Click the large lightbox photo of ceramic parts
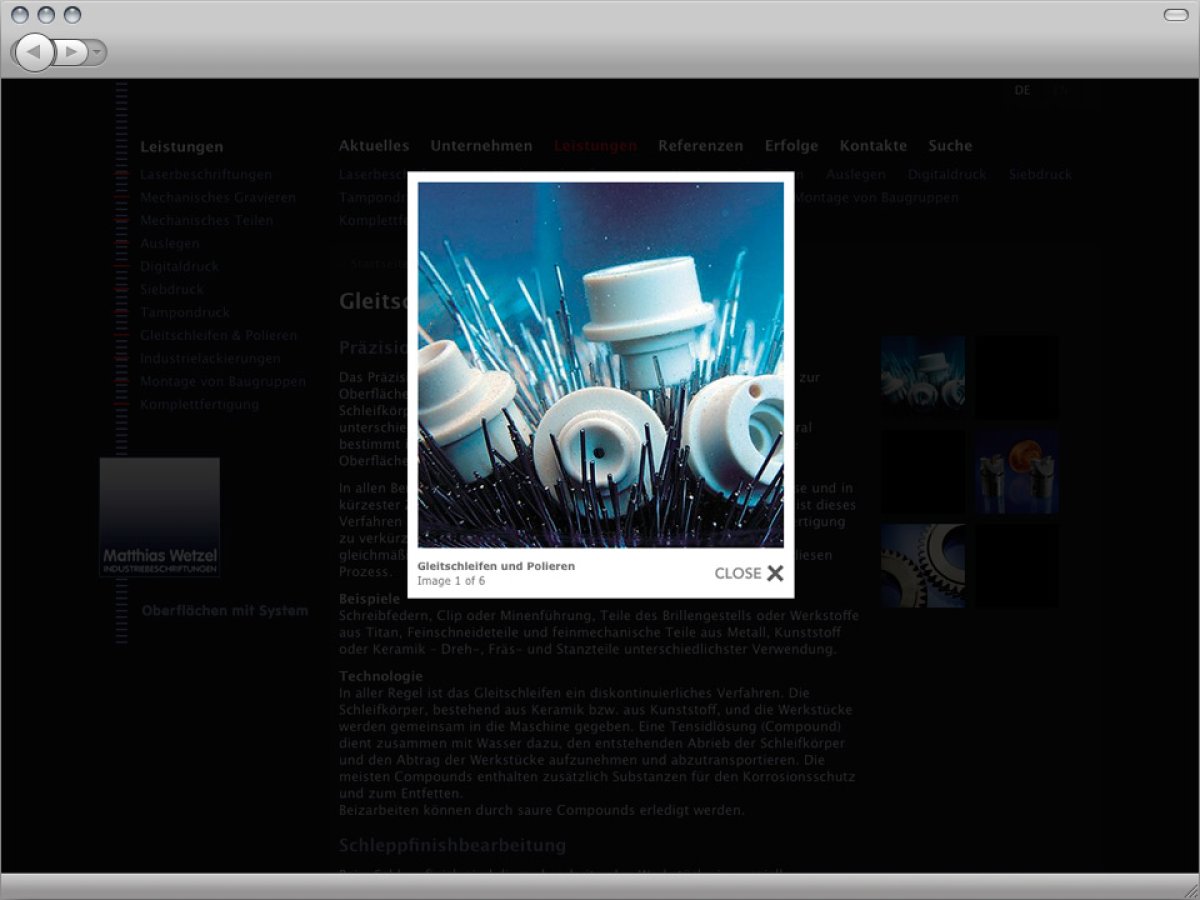 [x=601, y=364]
